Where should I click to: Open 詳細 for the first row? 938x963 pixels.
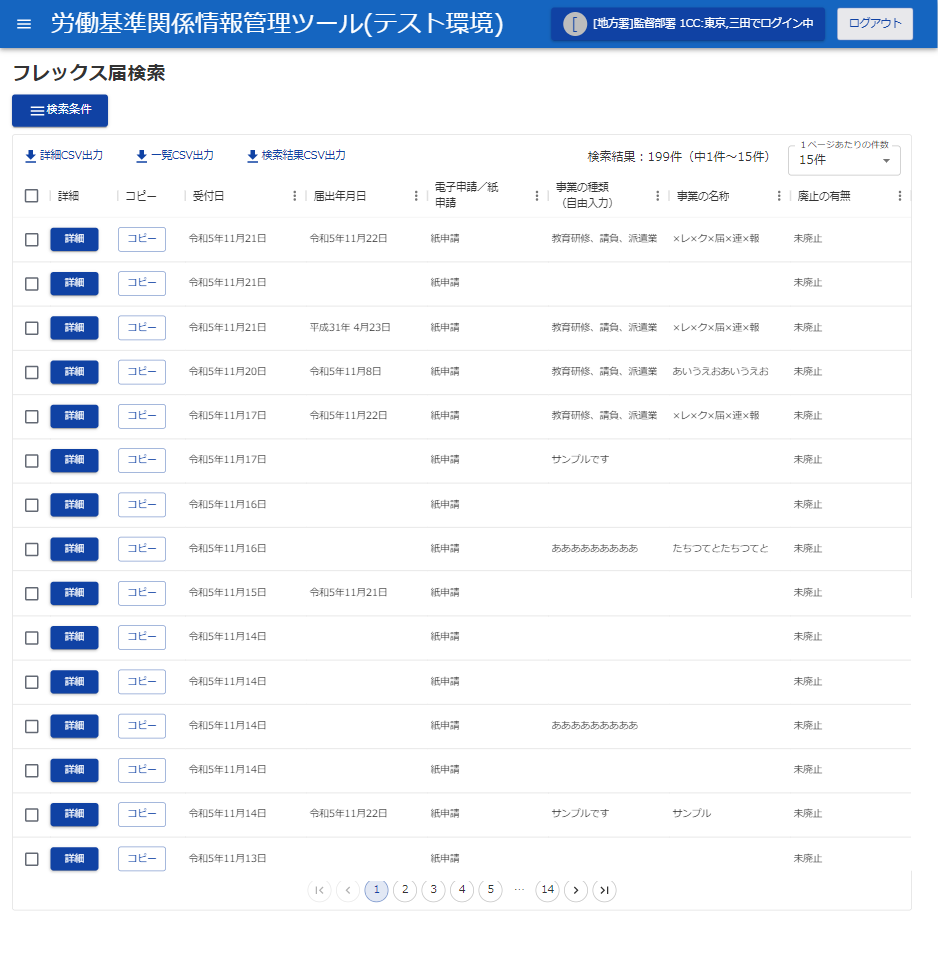tap(74, 239)
